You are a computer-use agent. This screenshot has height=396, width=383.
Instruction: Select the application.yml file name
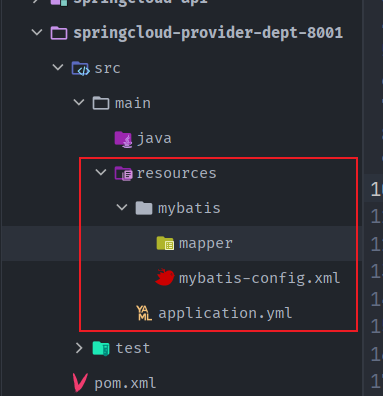tap(225, 313)
